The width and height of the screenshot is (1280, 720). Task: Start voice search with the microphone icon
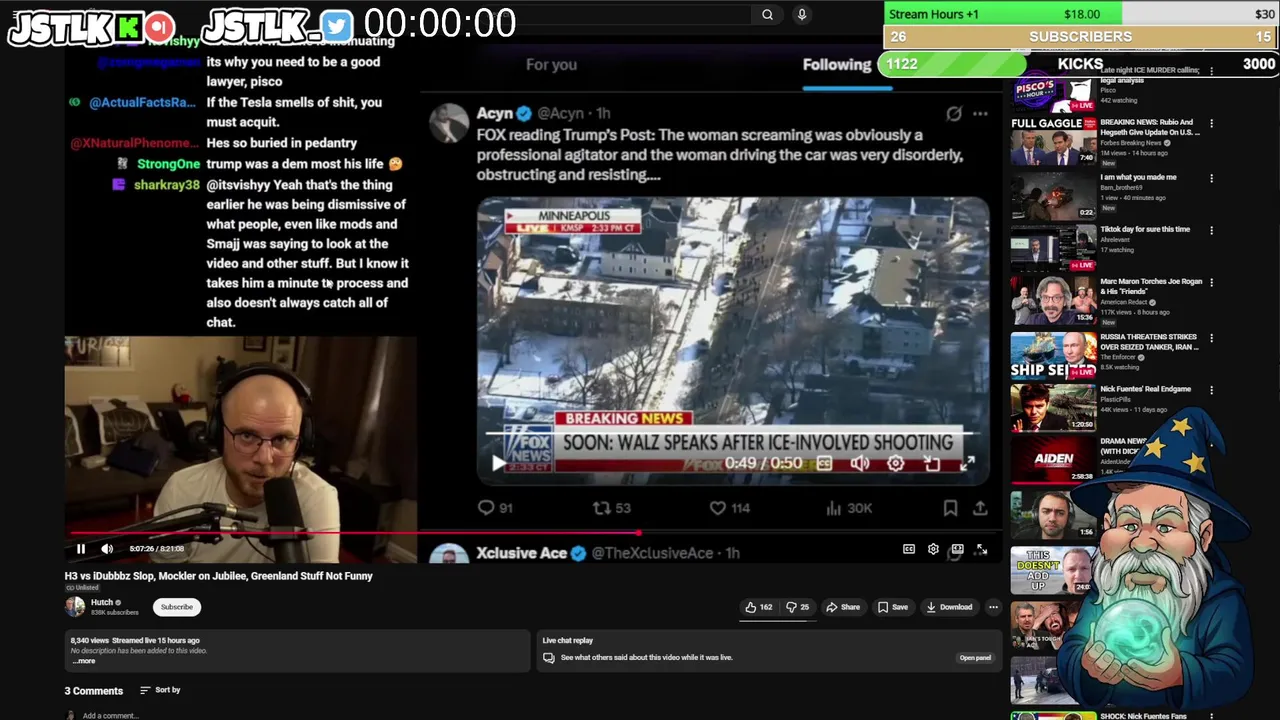(801, 15)
